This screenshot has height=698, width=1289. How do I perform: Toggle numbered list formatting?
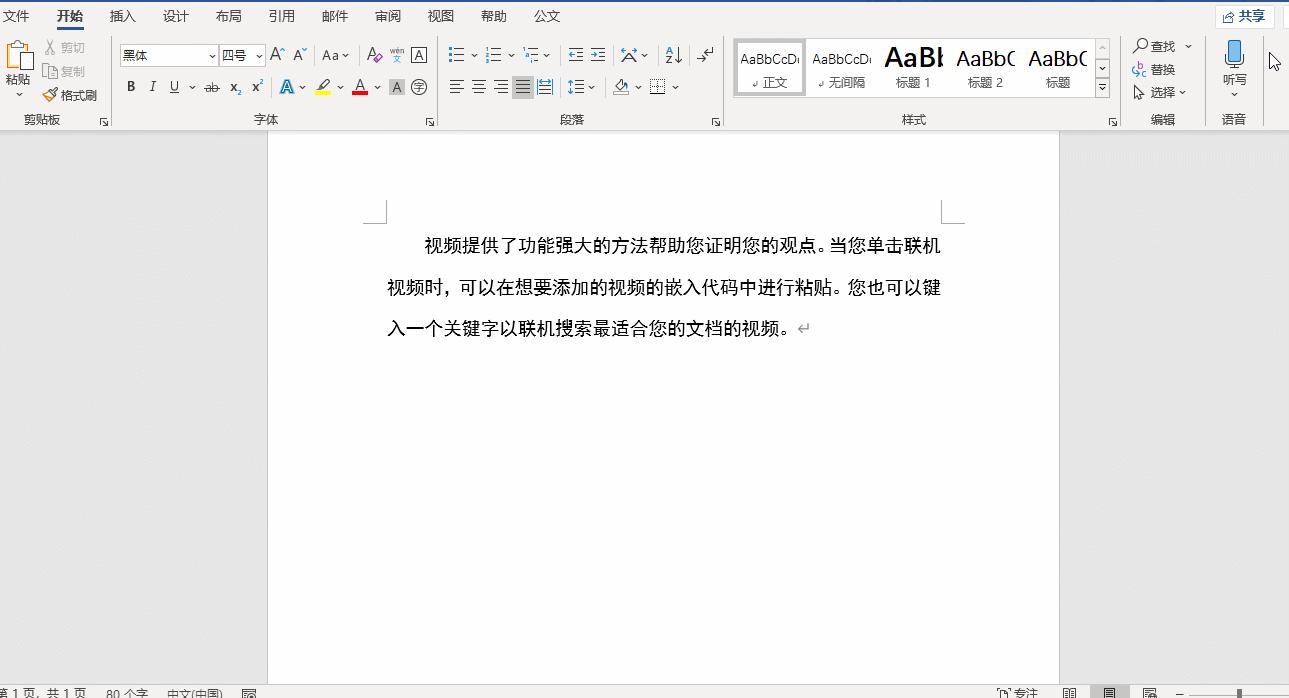[495, 55]
